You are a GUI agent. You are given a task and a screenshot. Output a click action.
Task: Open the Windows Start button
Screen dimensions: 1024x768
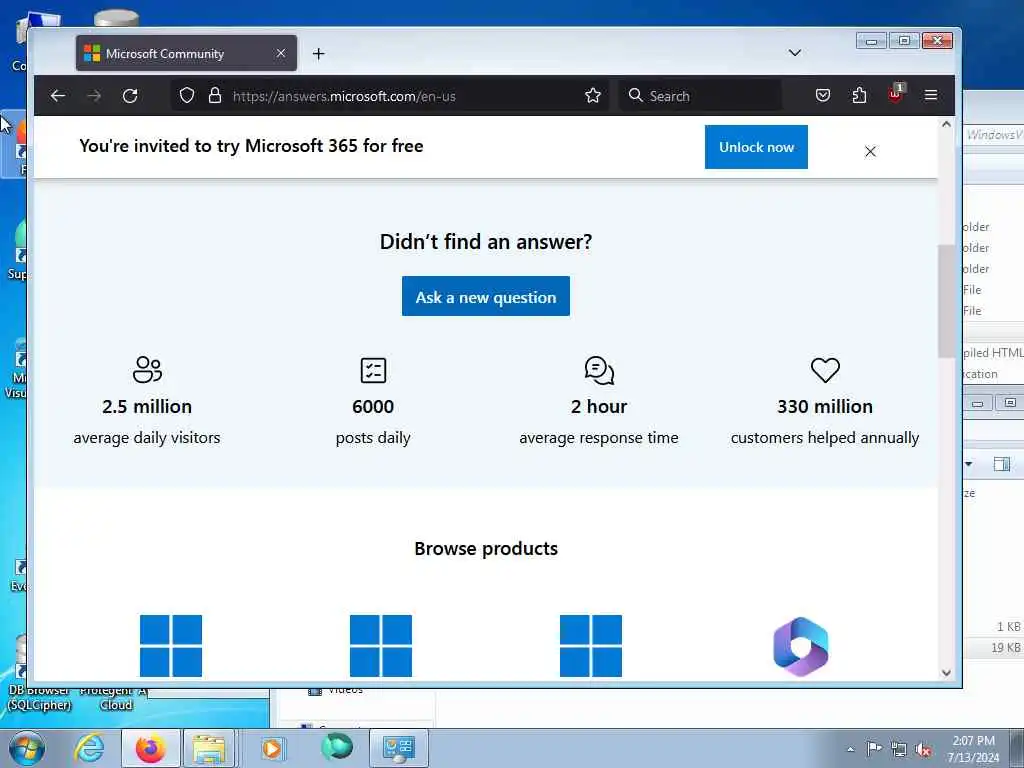27,749
